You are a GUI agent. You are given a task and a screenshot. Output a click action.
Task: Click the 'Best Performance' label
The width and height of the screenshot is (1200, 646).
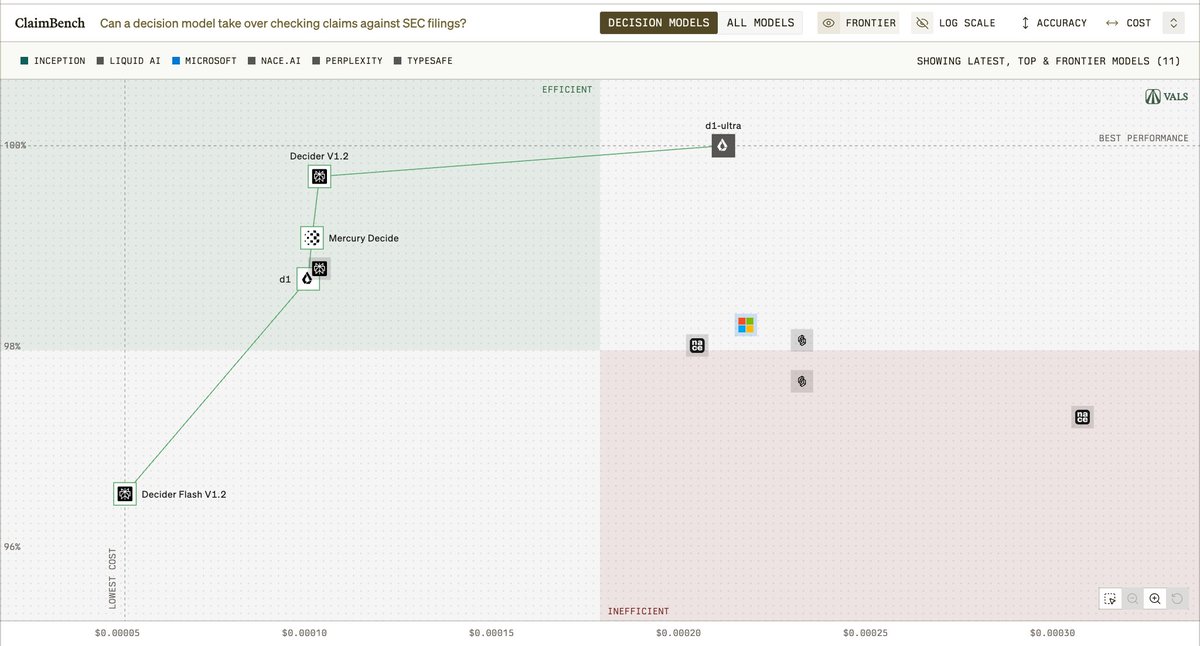click(1143, 138)
